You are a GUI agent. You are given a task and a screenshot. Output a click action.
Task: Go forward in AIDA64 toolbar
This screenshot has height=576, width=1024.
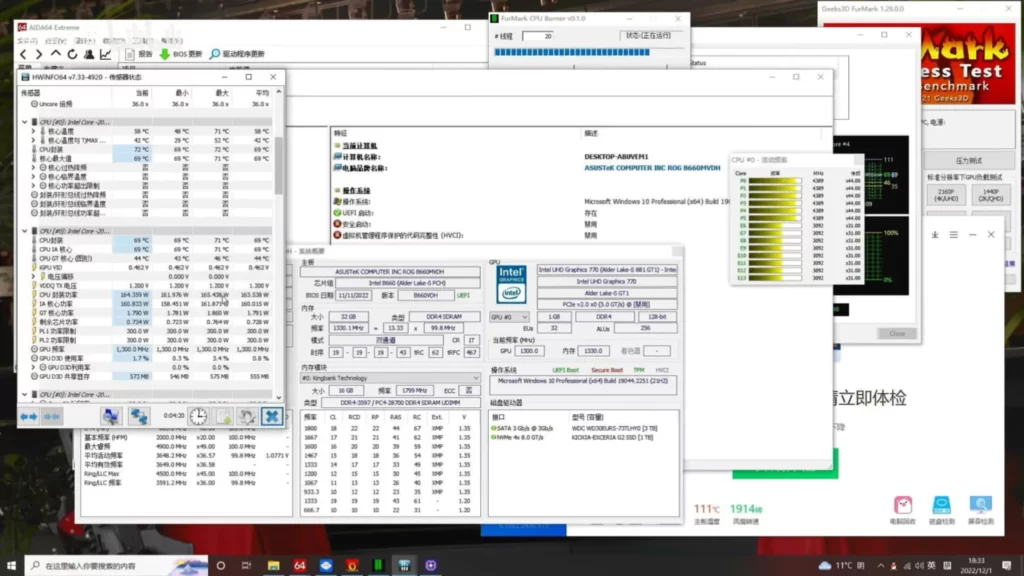point(39,54)
